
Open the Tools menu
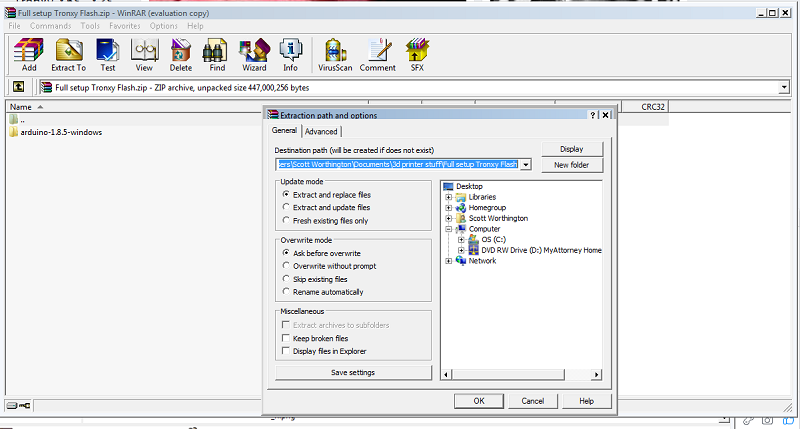90,26
